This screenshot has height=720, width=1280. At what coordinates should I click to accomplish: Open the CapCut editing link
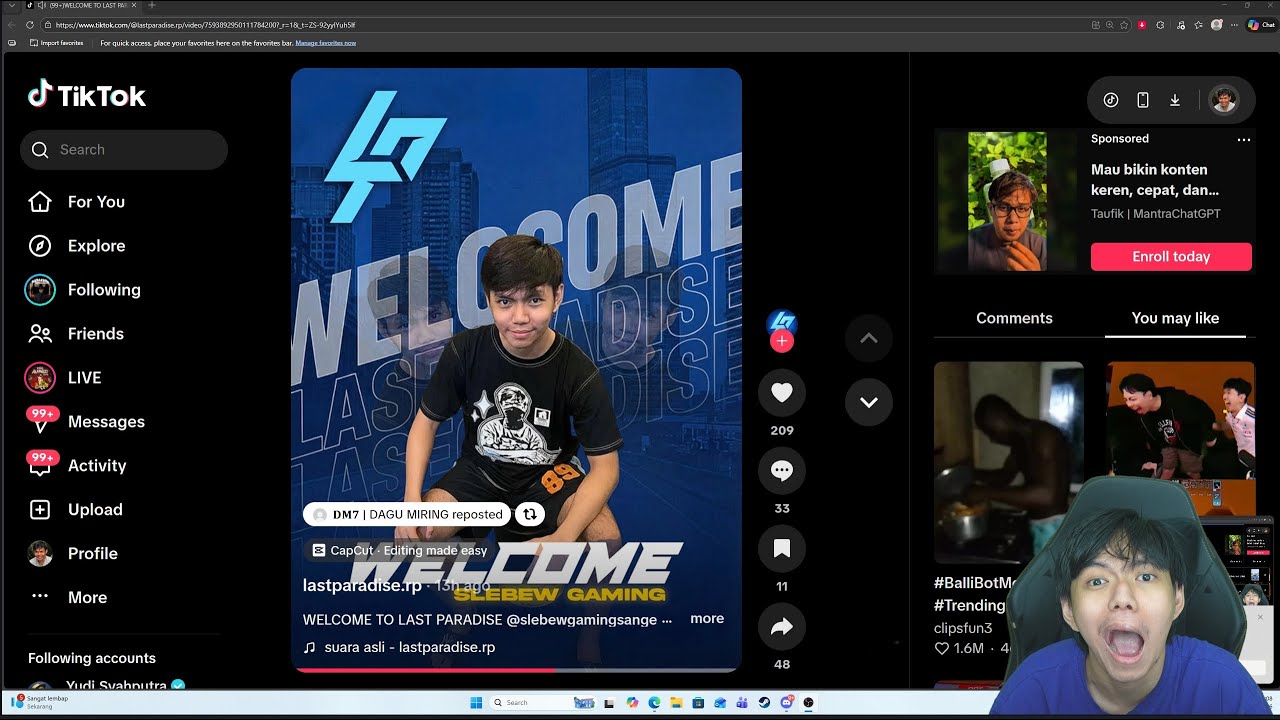(400, 550)
